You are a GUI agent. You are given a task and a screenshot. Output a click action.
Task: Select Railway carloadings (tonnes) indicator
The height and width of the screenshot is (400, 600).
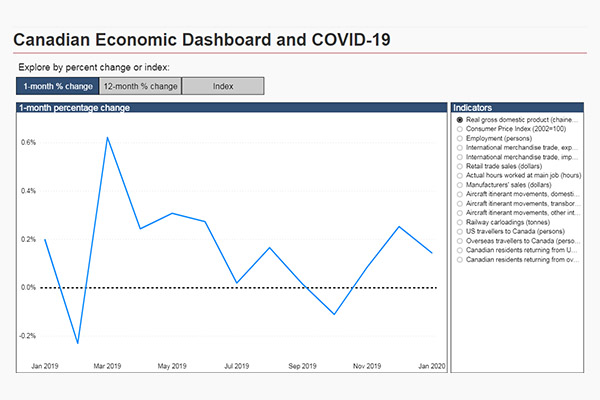point(460,222)
